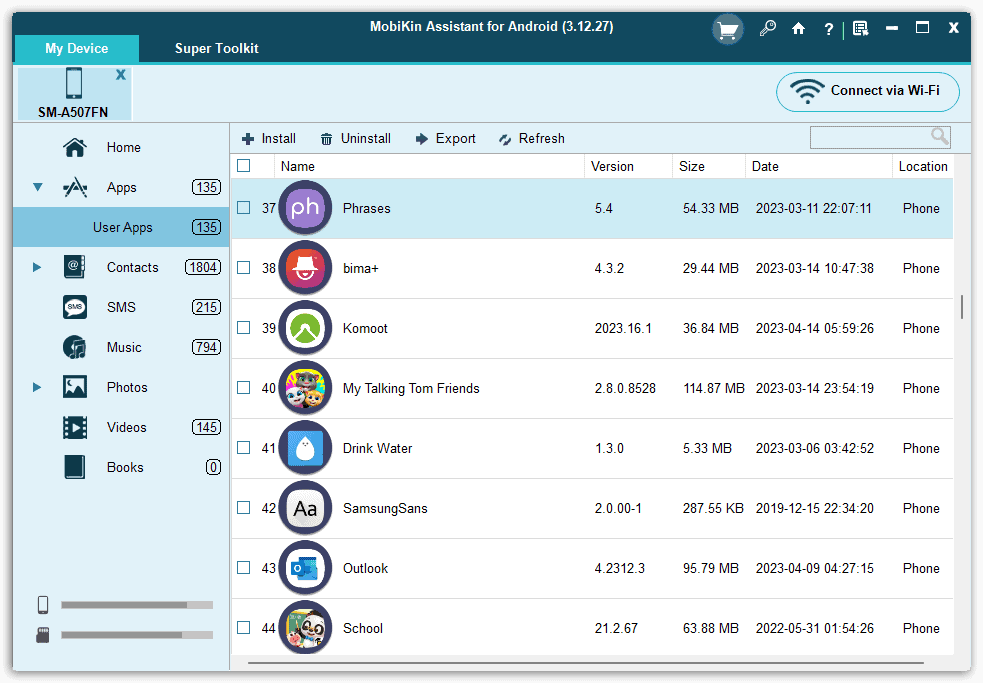Open the Music section label
Screen dimensions: 983x683
click(x=124, y=347)
